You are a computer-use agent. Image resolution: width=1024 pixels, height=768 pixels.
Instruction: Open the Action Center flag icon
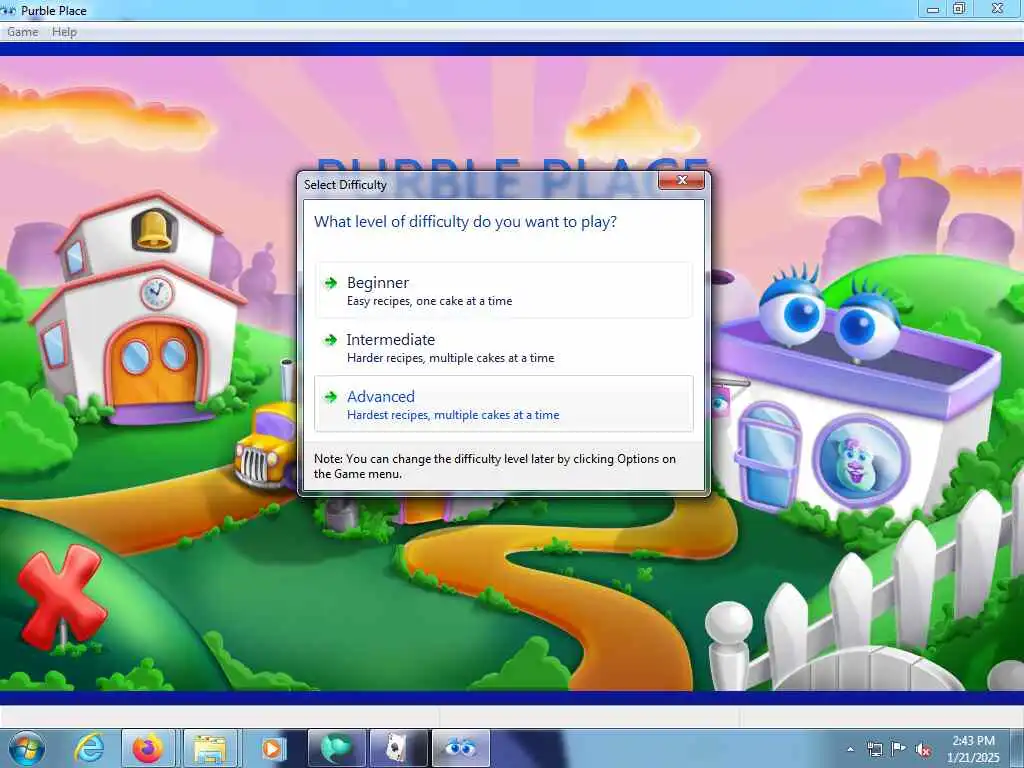pos(899,749)
